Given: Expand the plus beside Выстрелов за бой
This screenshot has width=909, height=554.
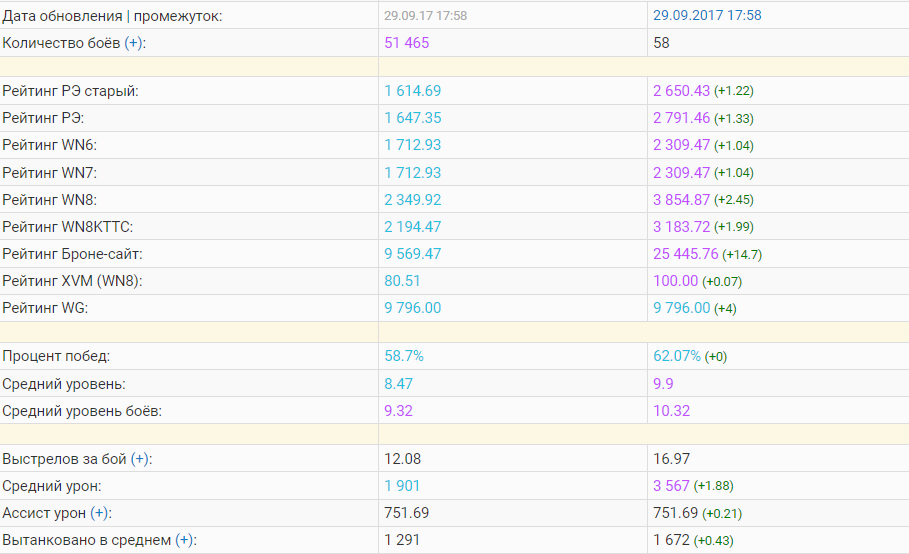Looking at the screenshot, I should coord(140,459).
